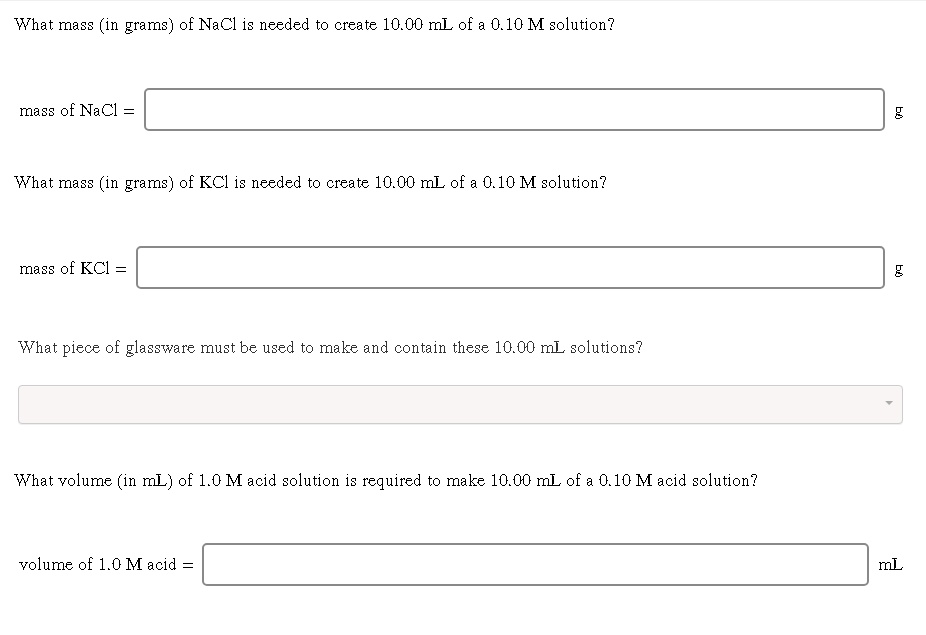This screenshot has width=926, height=635.
Task: Click the acid dilution question text
Action: coord(386,480)
